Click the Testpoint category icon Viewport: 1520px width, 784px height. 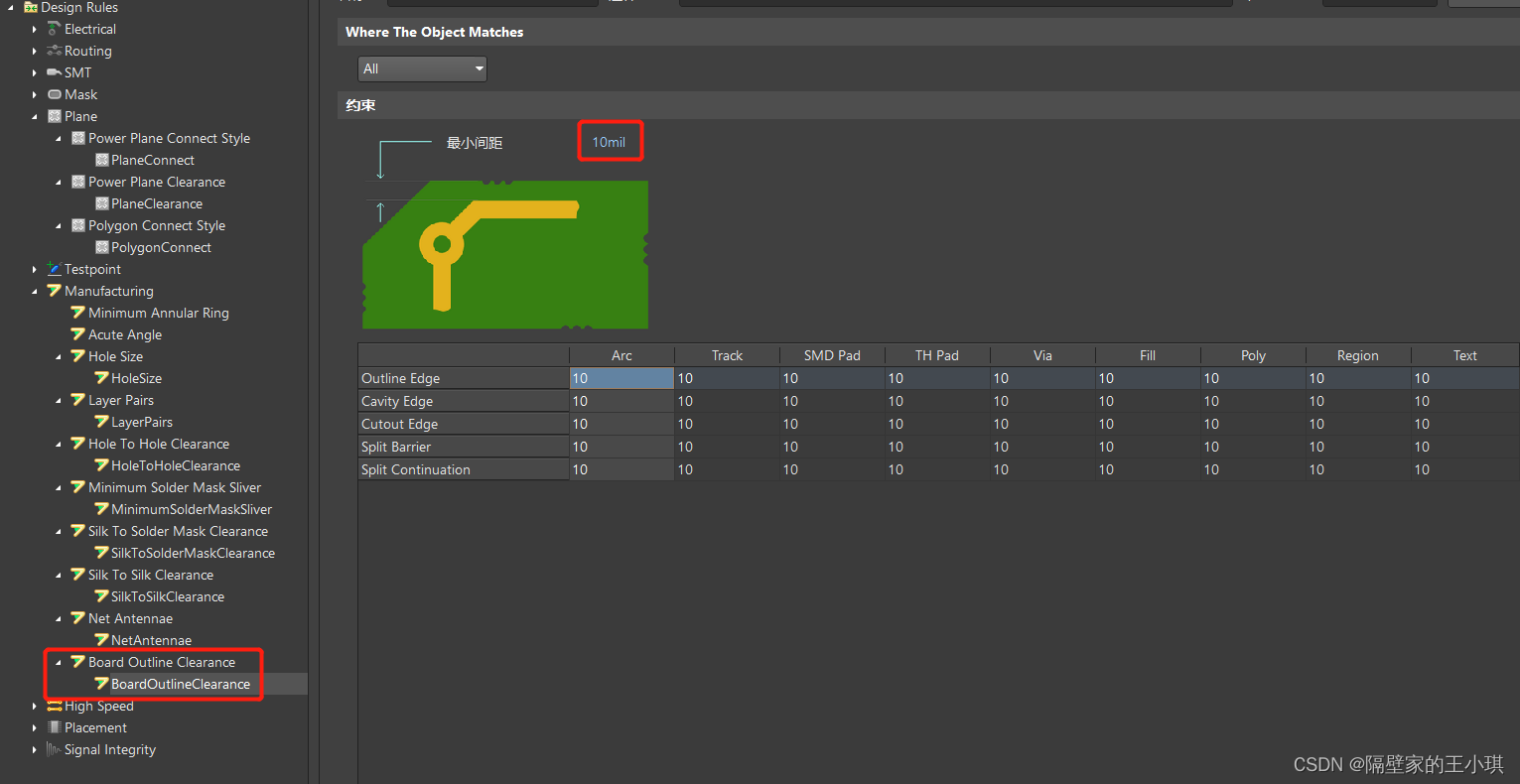(x=55, y=269)
